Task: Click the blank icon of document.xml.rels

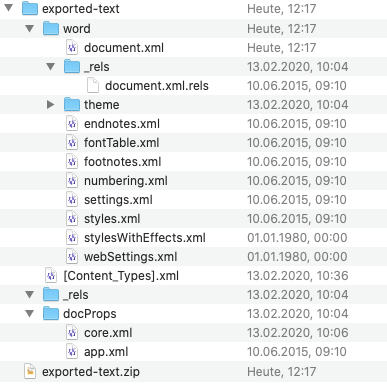Action: [x=93, y=85]
